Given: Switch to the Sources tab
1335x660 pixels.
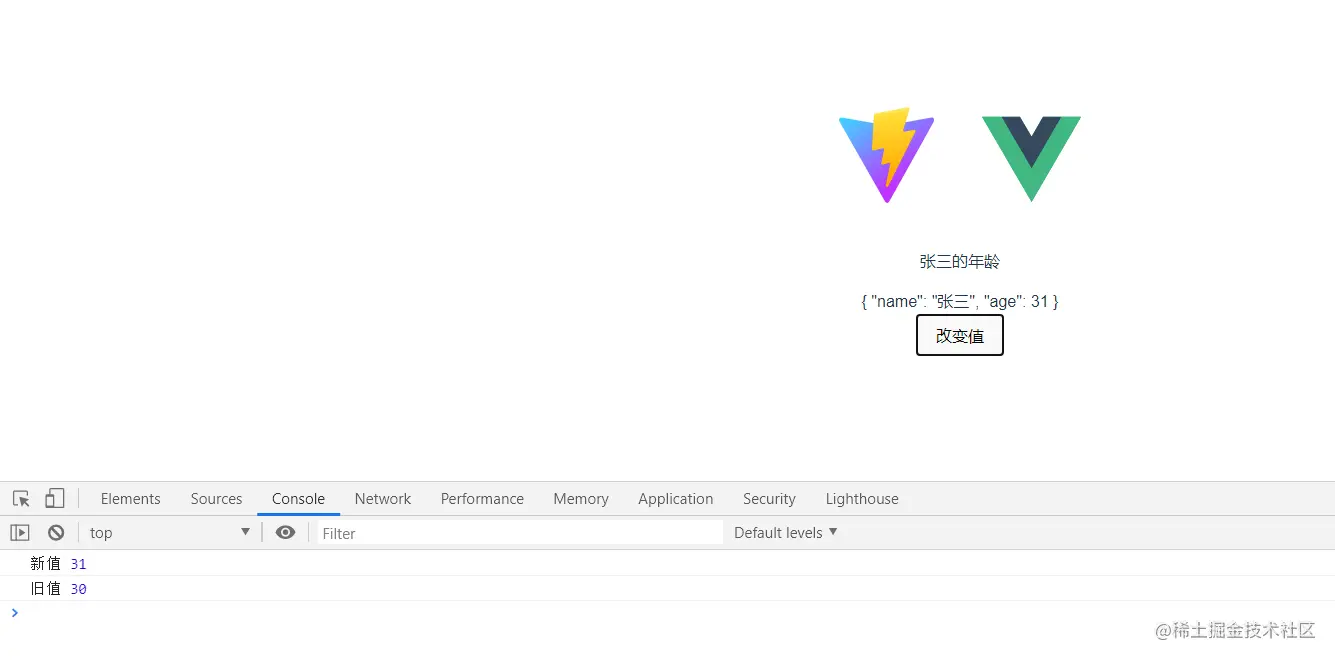Looking at the screenshot, I should point(216,498).
